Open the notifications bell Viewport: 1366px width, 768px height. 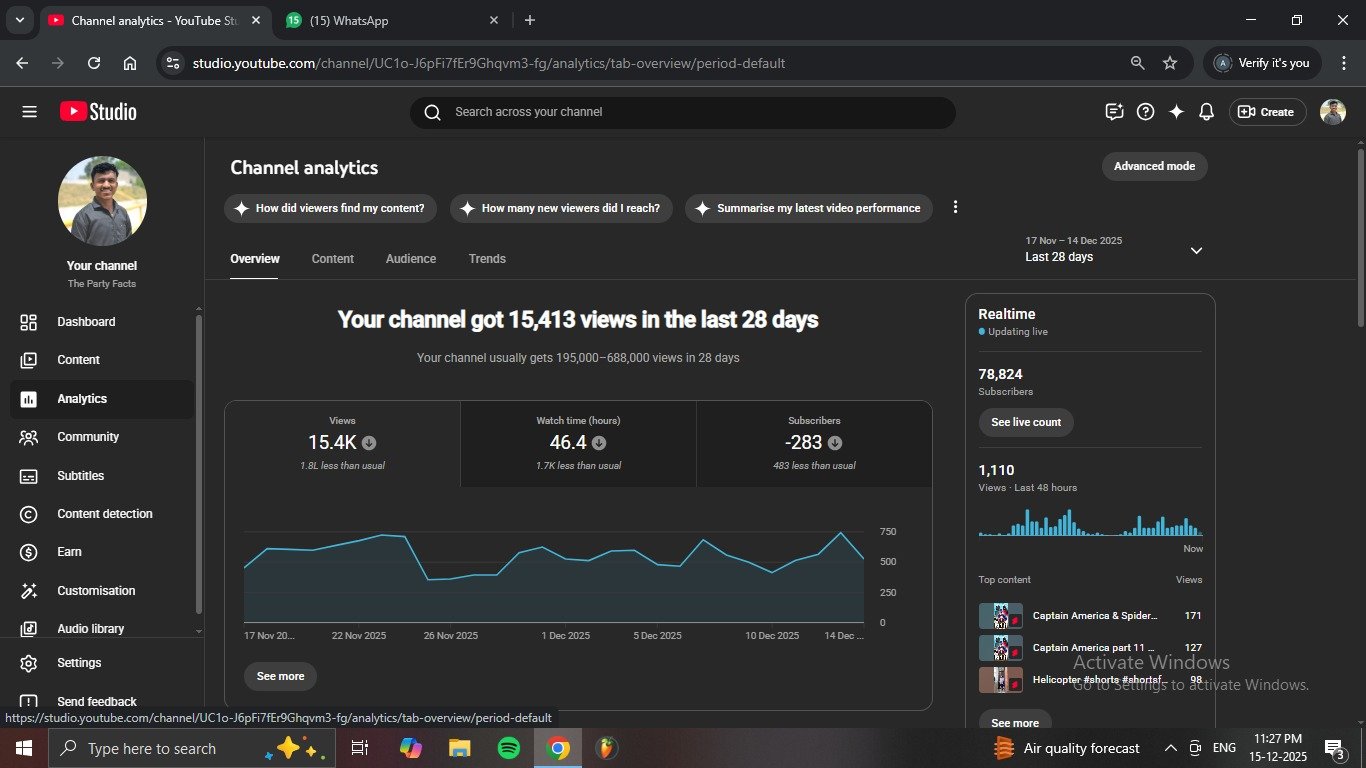[1206, 112]
